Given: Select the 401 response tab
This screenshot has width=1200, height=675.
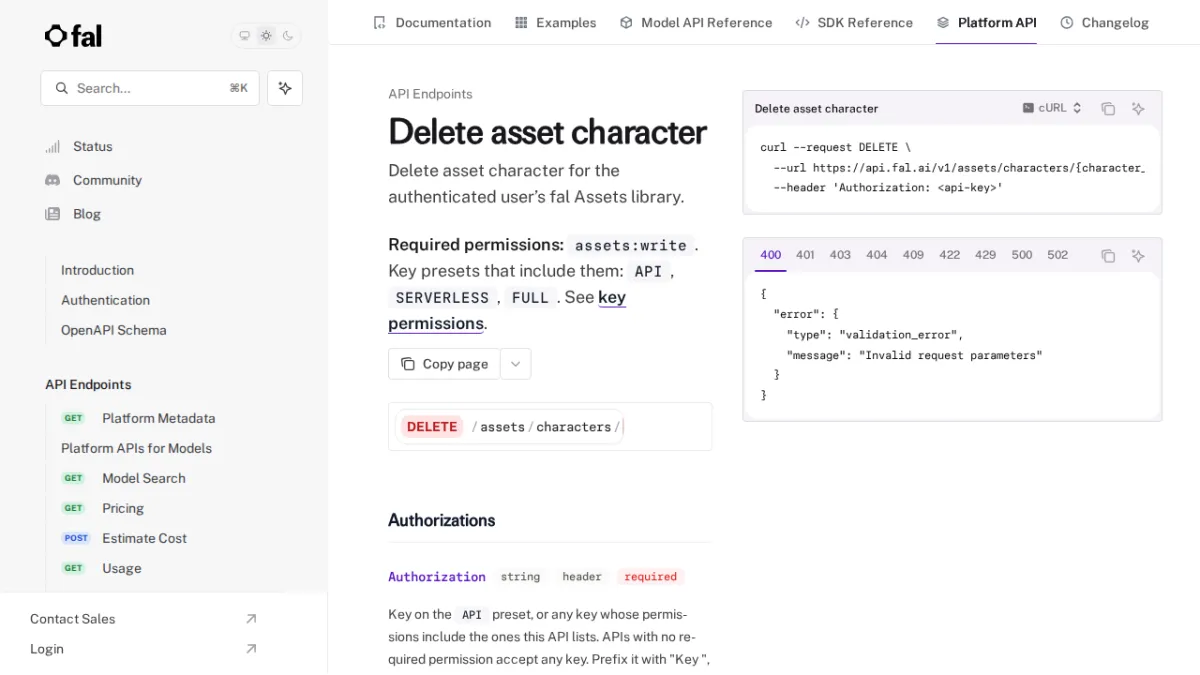Looking at the screenshot, I should [805, 255].
